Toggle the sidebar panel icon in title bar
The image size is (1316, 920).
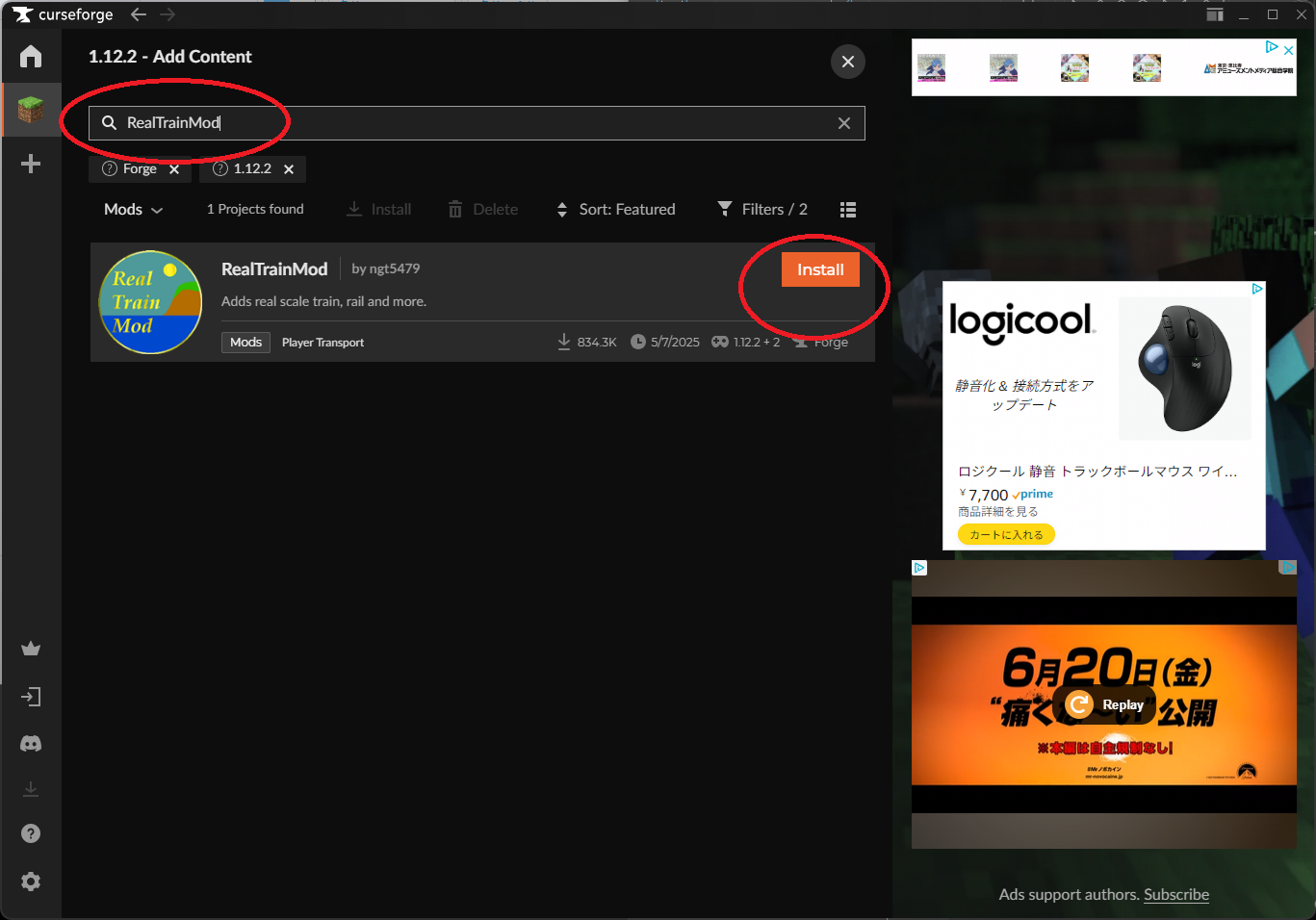click(x=1215, y=14)
